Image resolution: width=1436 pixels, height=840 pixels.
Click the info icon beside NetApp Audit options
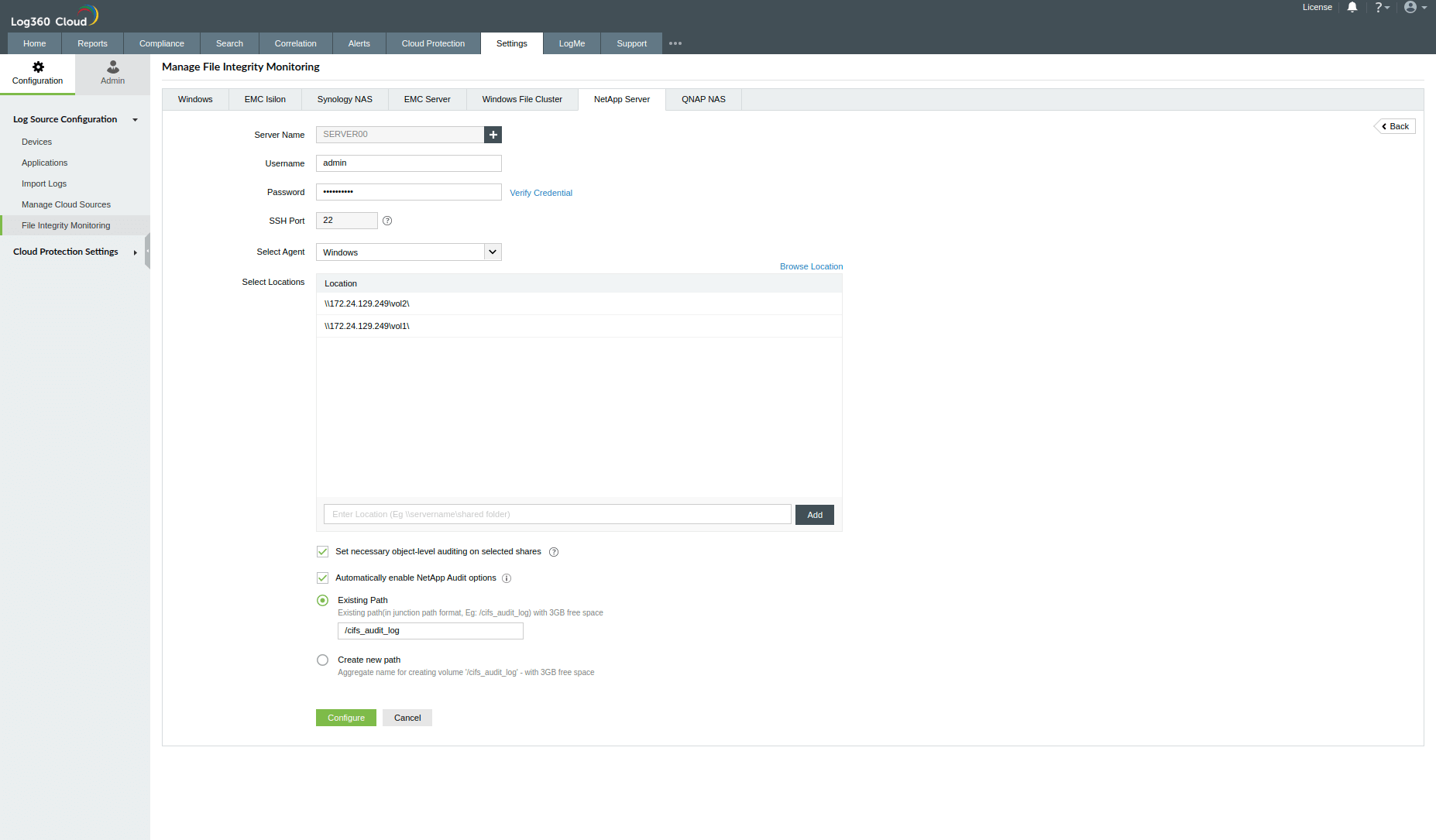coord(507,578)
